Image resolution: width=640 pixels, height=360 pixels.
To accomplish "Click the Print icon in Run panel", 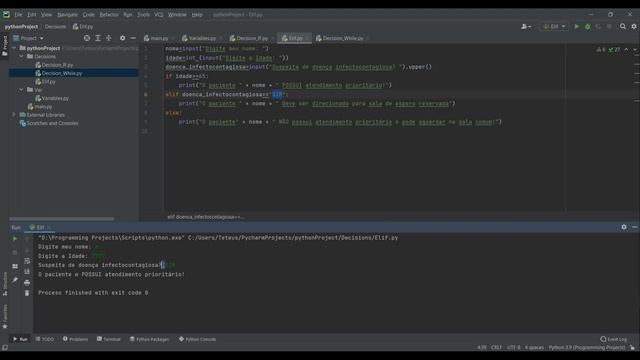I will pyautogui.click(x=27, y=282).
